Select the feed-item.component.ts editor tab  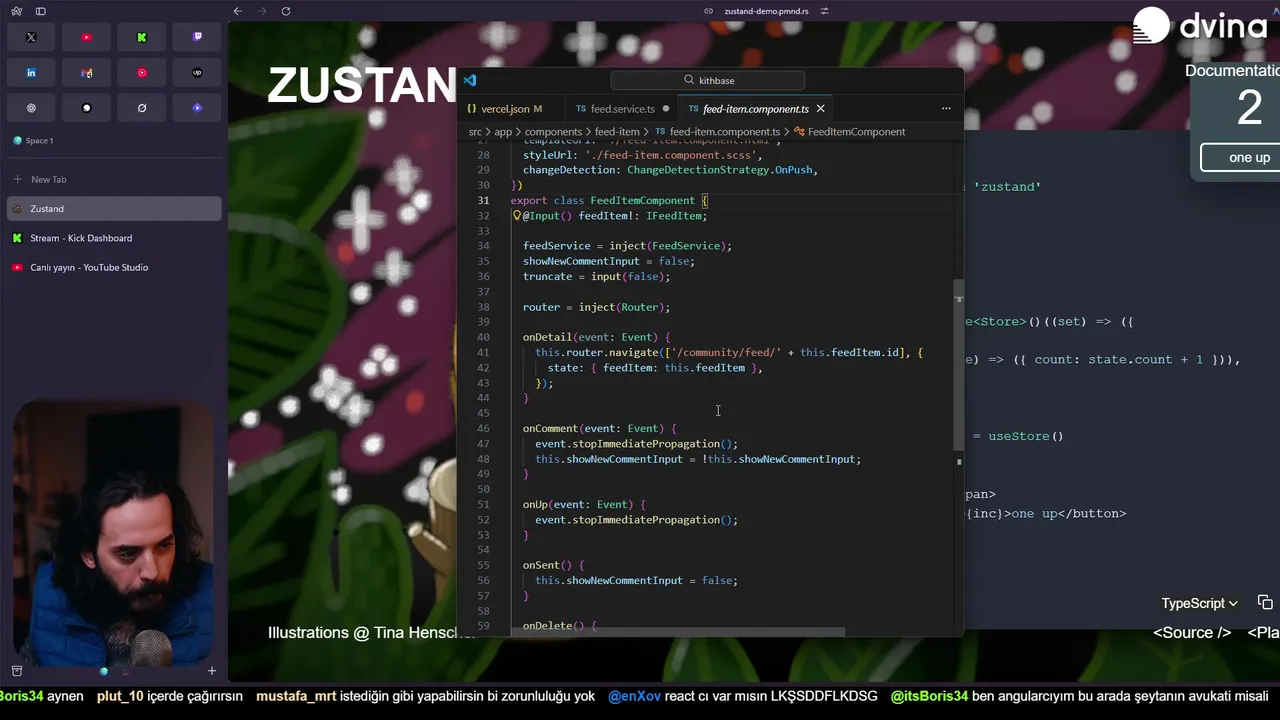(x=756, y=109)
